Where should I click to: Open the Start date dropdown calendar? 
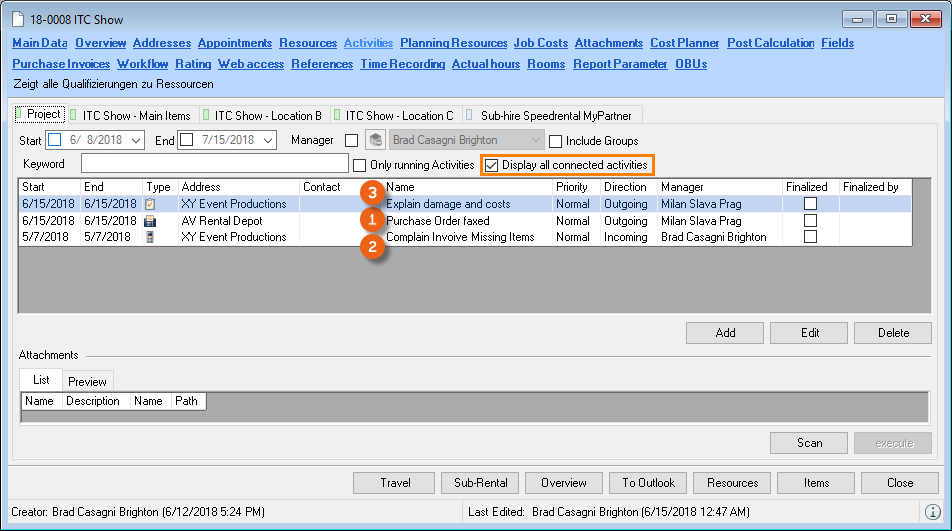point(136,141)
